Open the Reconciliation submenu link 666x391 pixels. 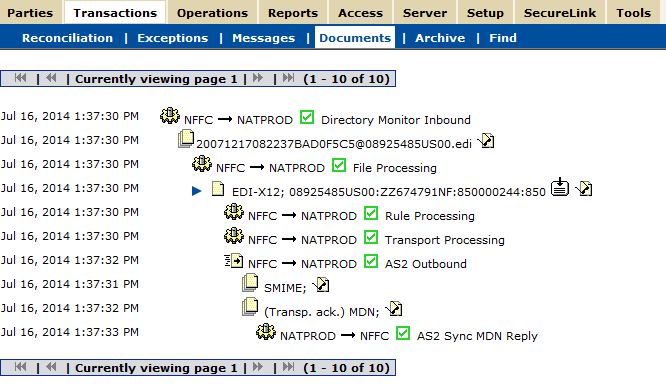point(68,38)
